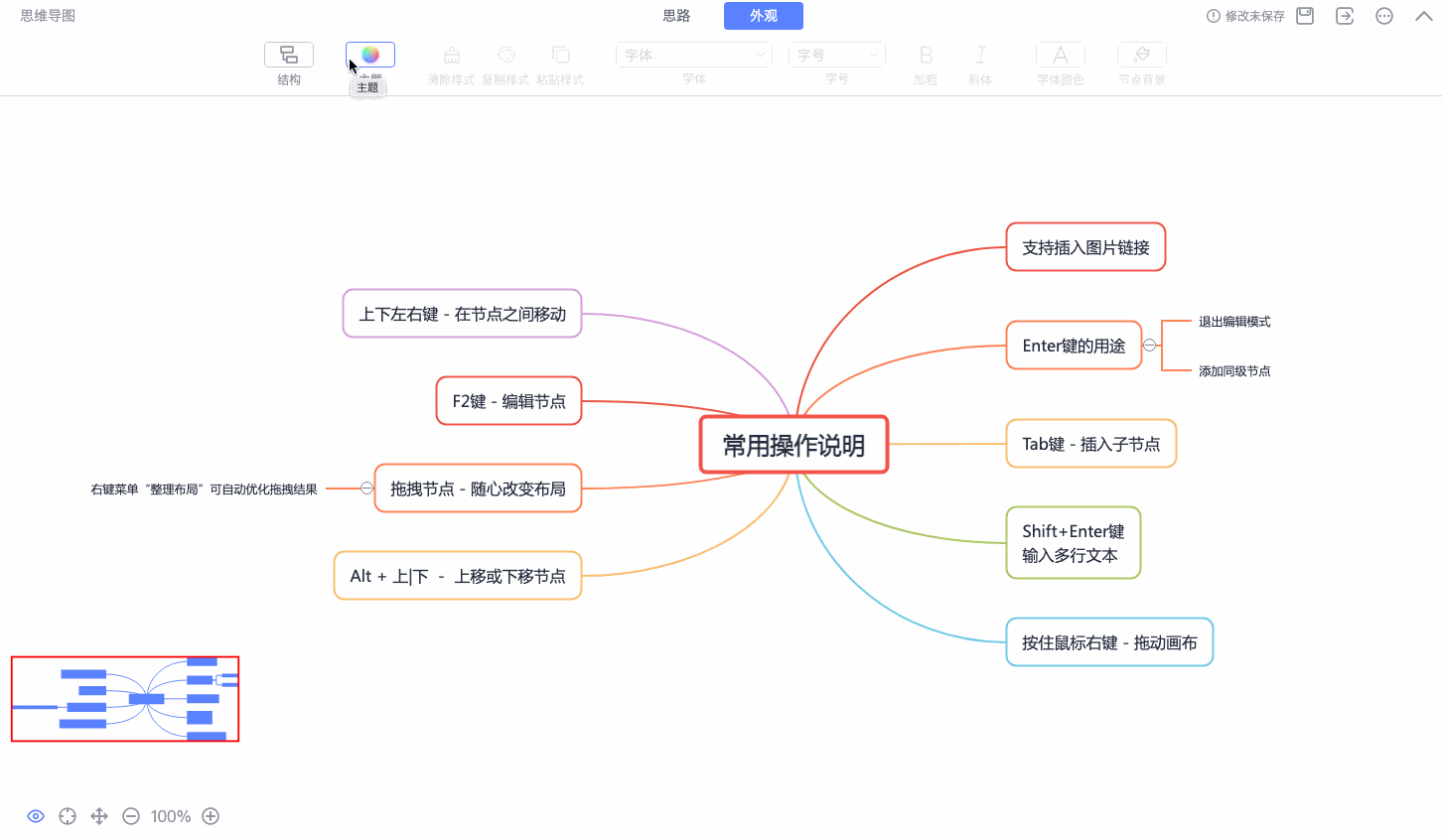This screenshot has width=1442, height=840.
Task: Open the 字号 font size dropdown
Action: click(836, 55)
